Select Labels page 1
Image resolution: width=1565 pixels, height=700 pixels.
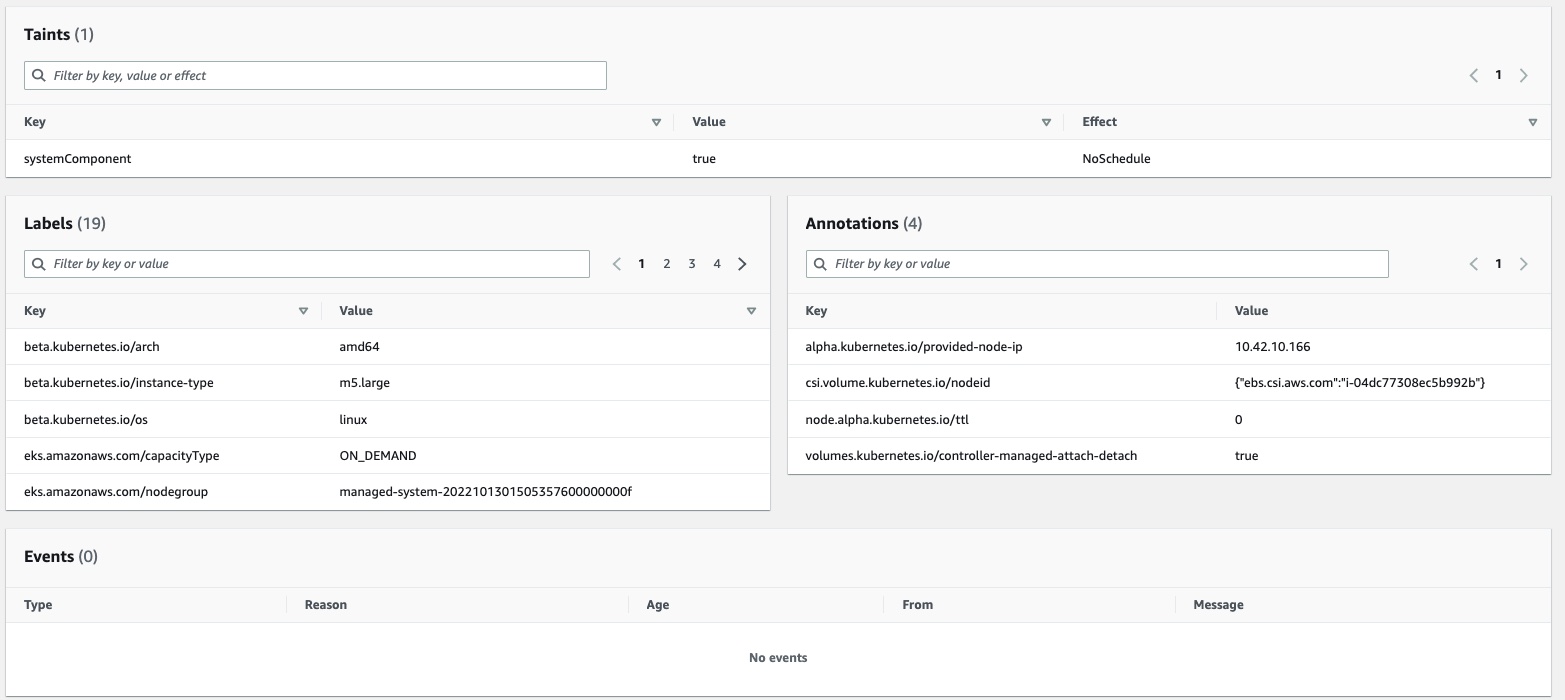click(x=641, y=264)
